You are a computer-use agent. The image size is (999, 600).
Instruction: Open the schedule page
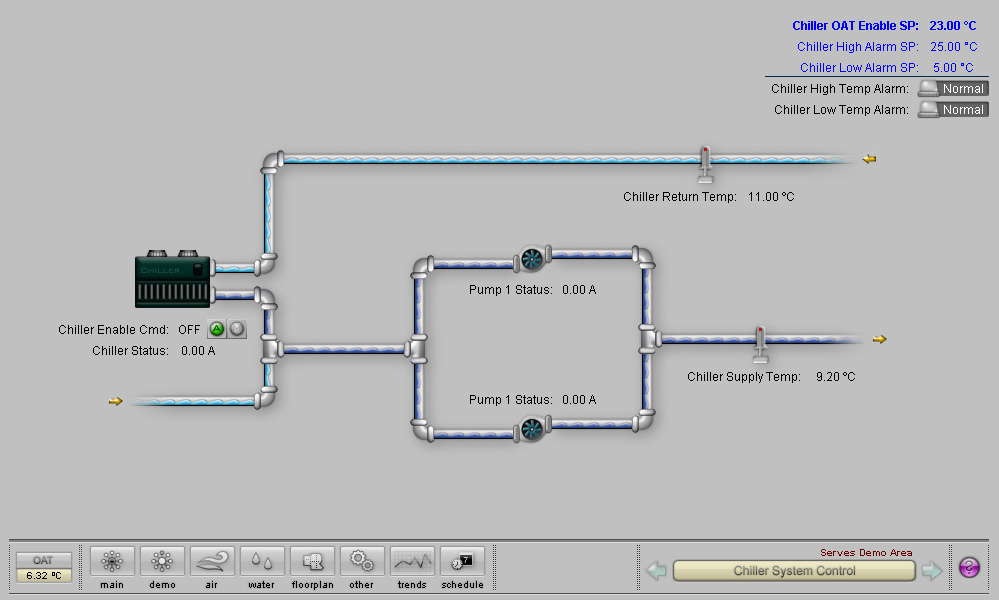[x=462, y=561]
